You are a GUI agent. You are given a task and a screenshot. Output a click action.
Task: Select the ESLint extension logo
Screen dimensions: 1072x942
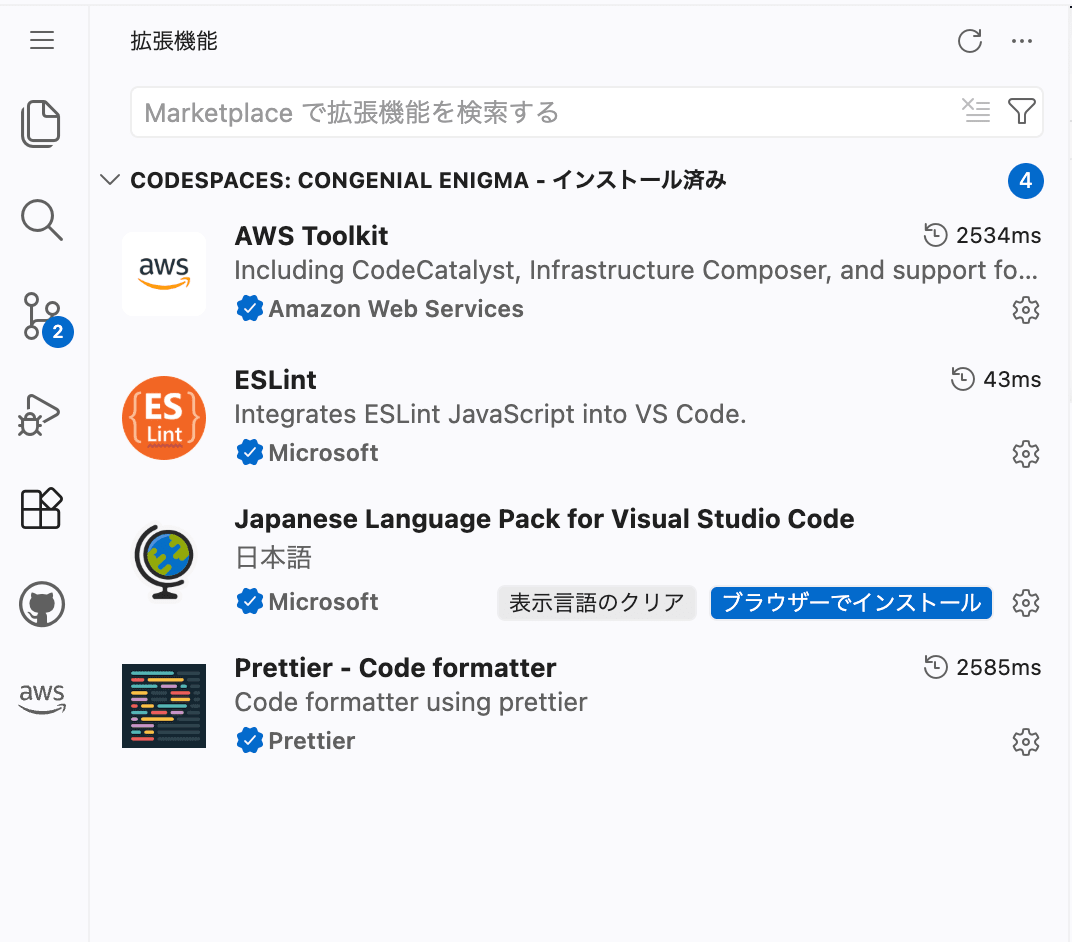pos(164,418)
